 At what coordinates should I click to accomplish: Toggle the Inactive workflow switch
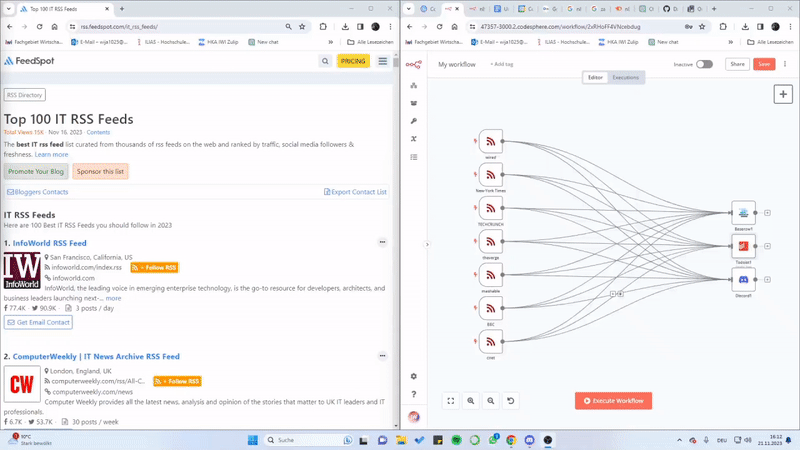tap(704, 64)
